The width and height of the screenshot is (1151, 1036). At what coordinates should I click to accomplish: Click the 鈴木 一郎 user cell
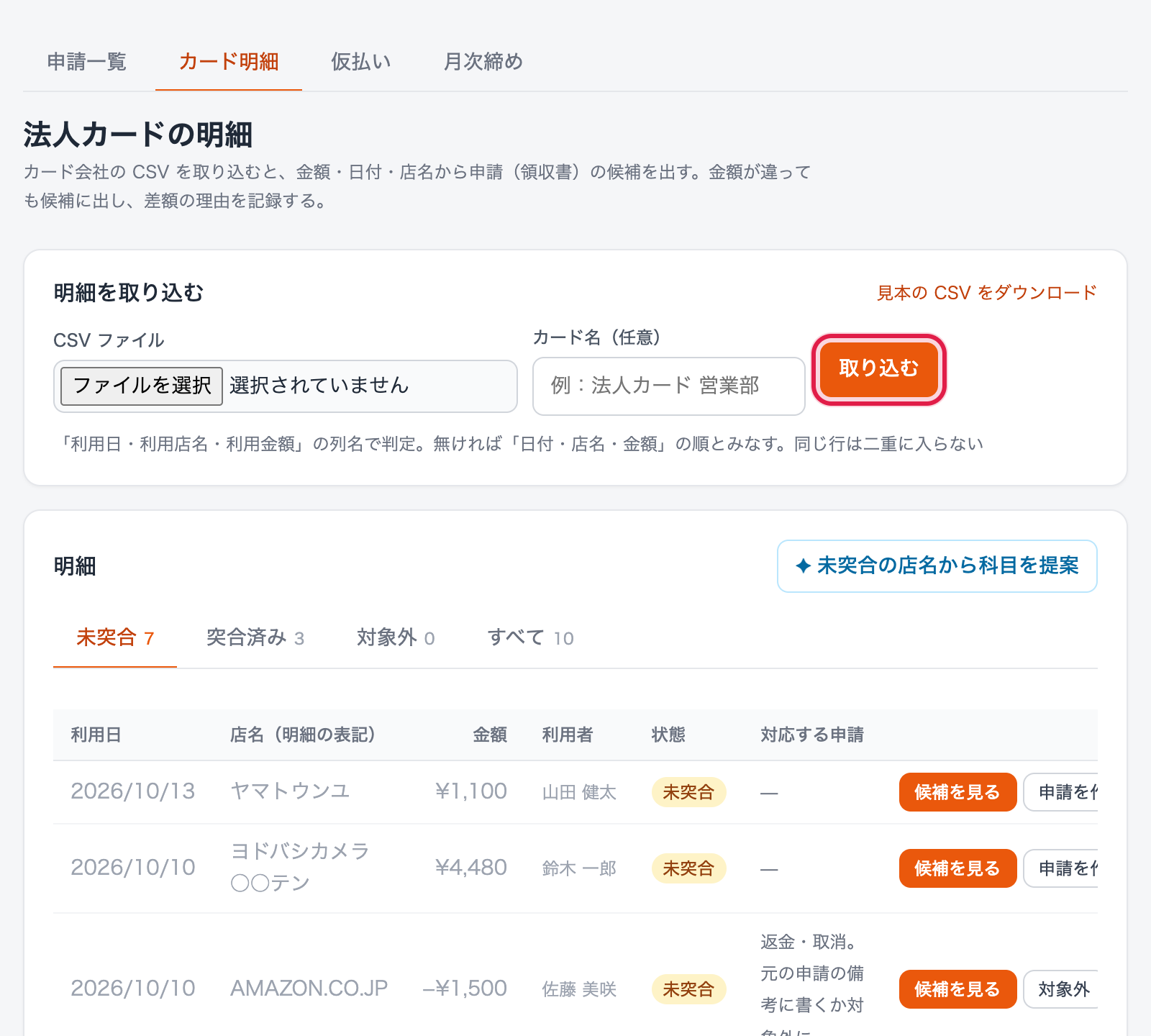(579, 868)
